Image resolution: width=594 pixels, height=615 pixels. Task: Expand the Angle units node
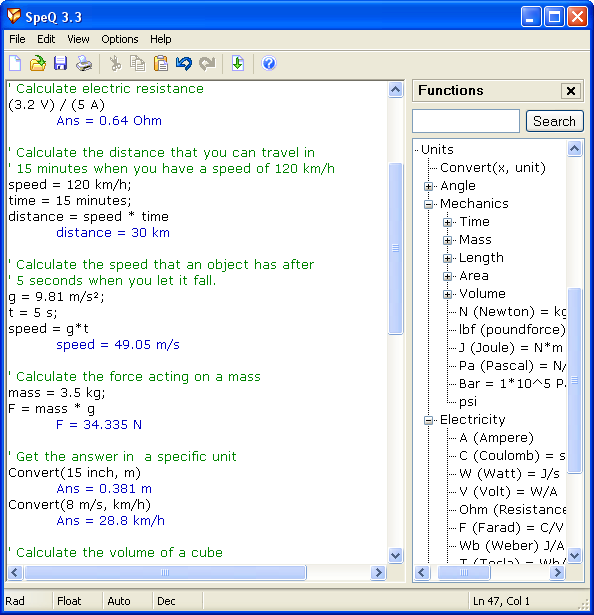click(428, 186)
